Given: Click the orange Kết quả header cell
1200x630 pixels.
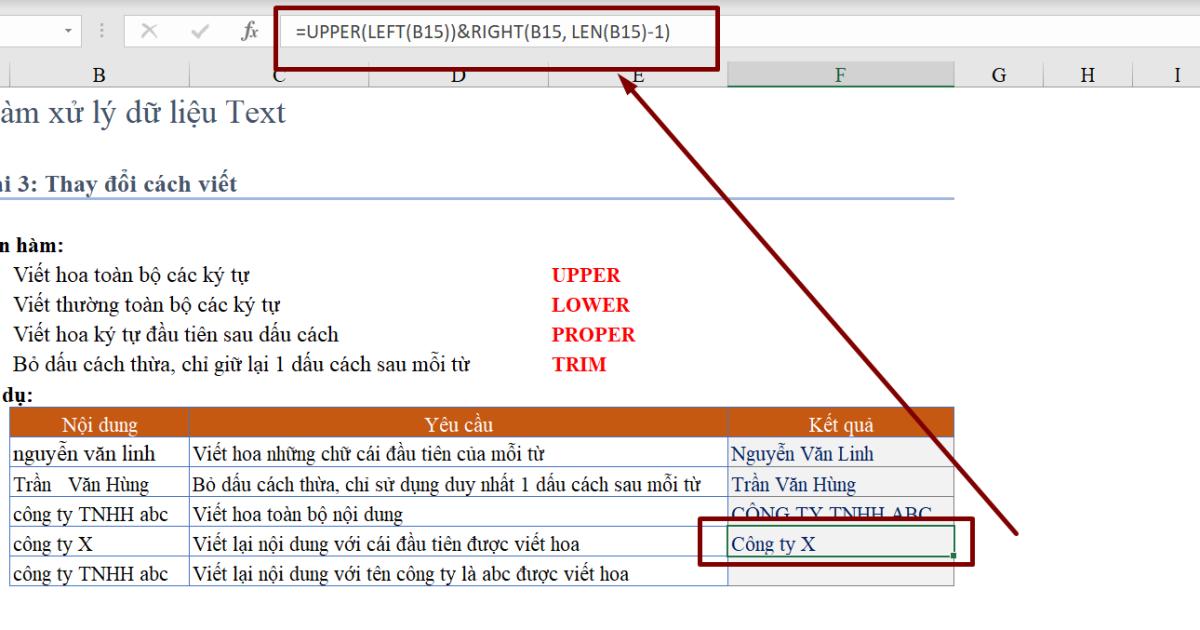Looking at the screenshot, I should tap(840, 424).
